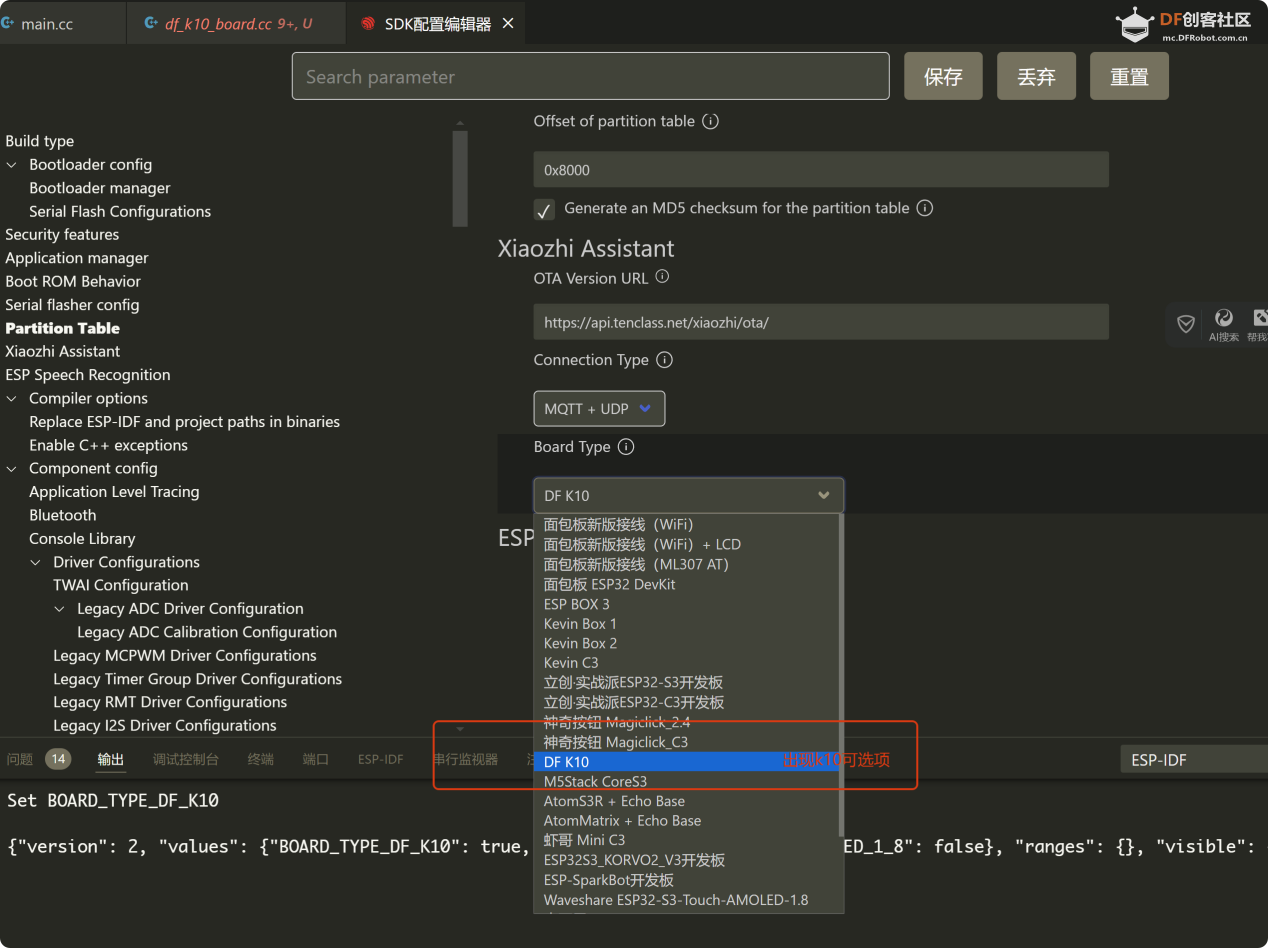Image resolution: width=1268 pixels, height=948 pixels.
Task: Click the Search parameter input field
Action: click(590, 77)
